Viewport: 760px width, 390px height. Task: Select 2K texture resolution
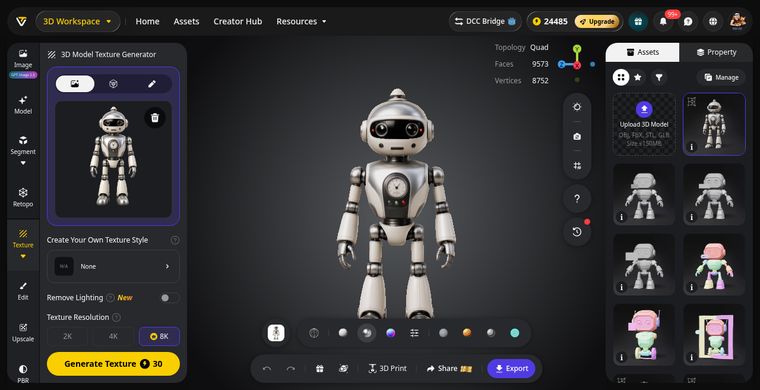coord(67,336)
